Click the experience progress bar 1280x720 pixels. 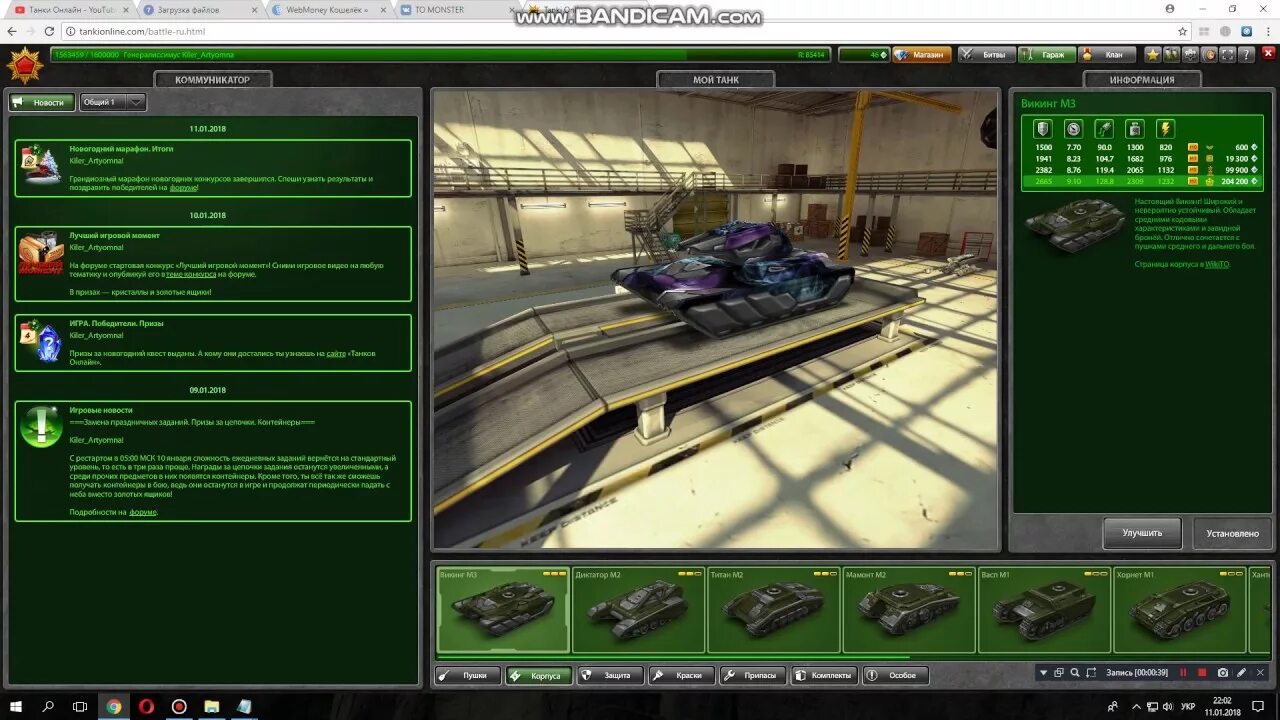coord(440,55)
